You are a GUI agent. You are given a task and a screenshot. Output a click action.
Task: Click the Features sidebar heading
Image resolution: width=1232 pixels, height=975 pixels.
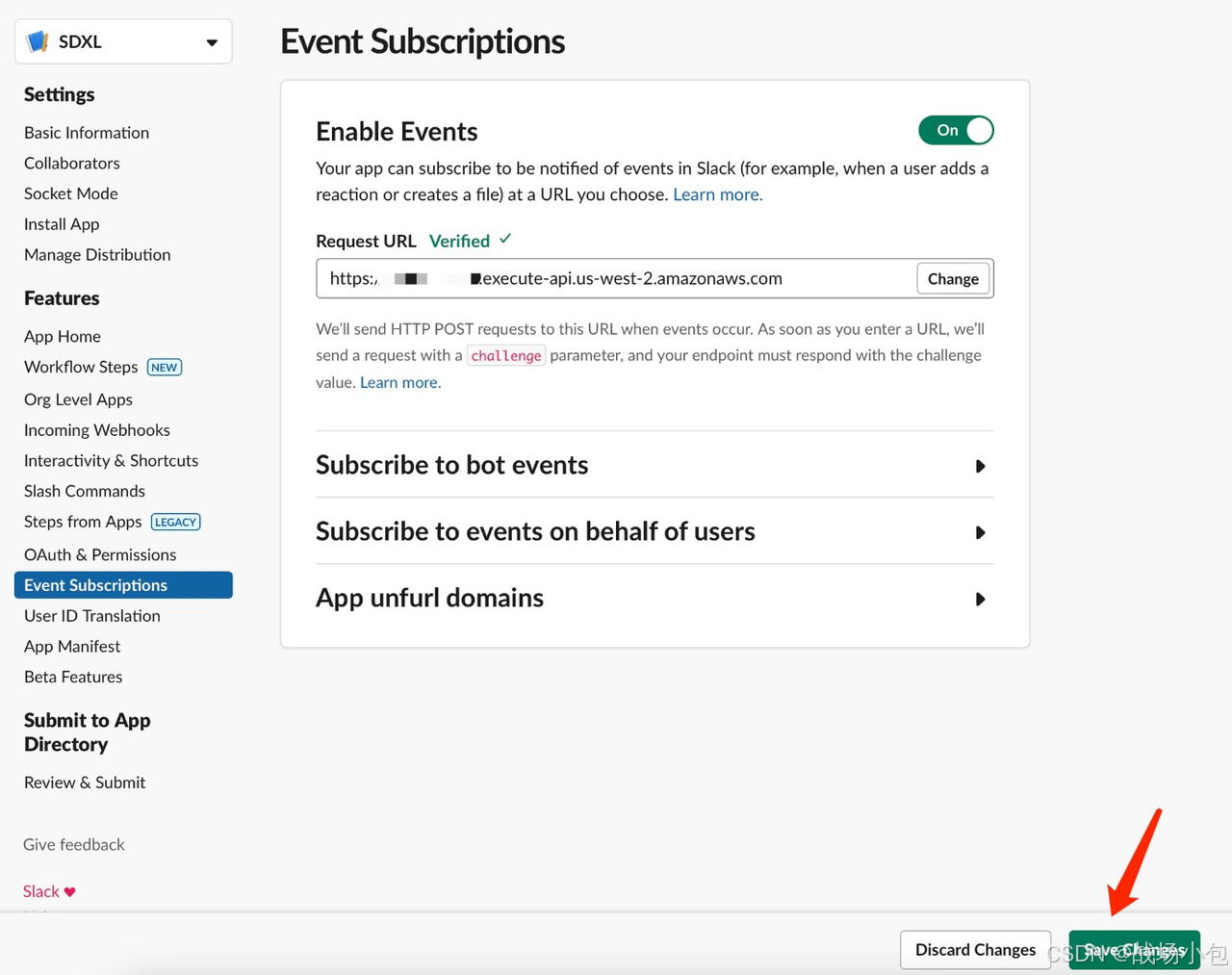[62, 298]
